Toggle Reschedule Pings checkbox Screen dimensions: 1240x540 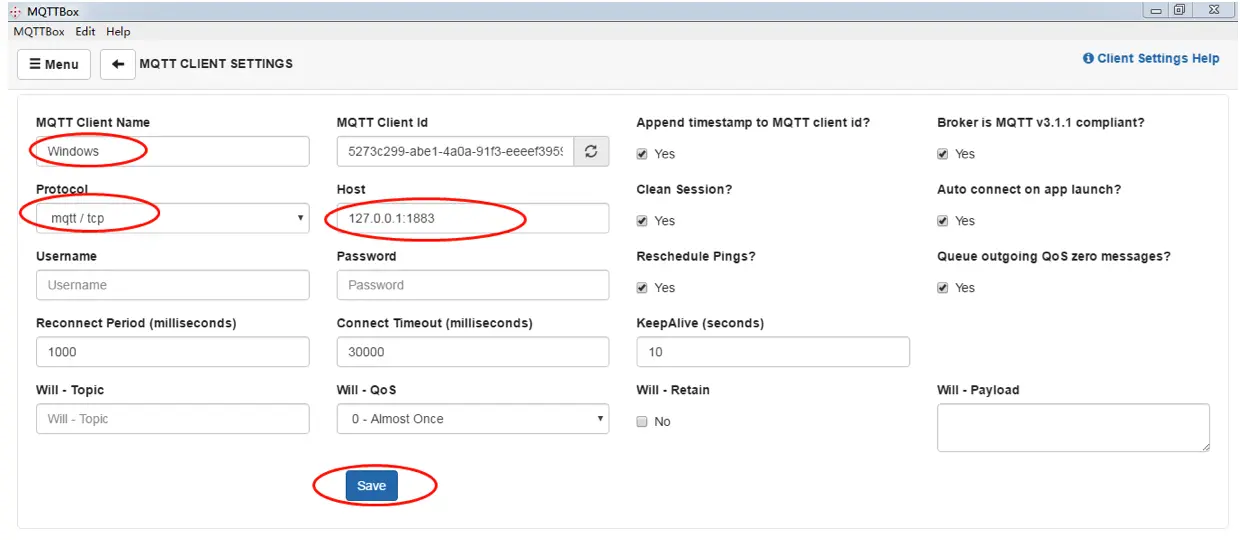[643, 288]
